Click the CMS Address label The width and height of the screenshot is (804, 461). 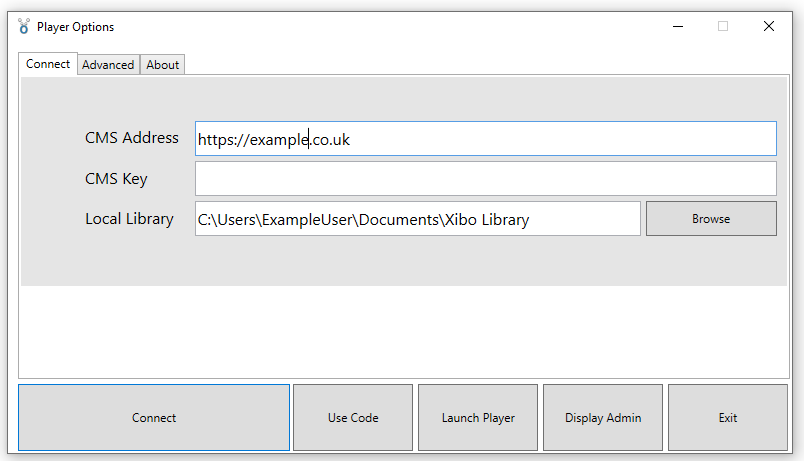point(132,138)
